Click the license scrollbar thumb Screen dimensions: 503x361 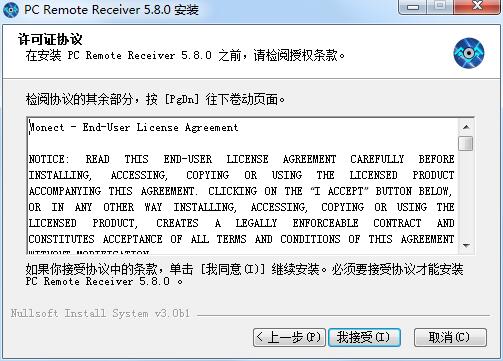click(466, 143)
